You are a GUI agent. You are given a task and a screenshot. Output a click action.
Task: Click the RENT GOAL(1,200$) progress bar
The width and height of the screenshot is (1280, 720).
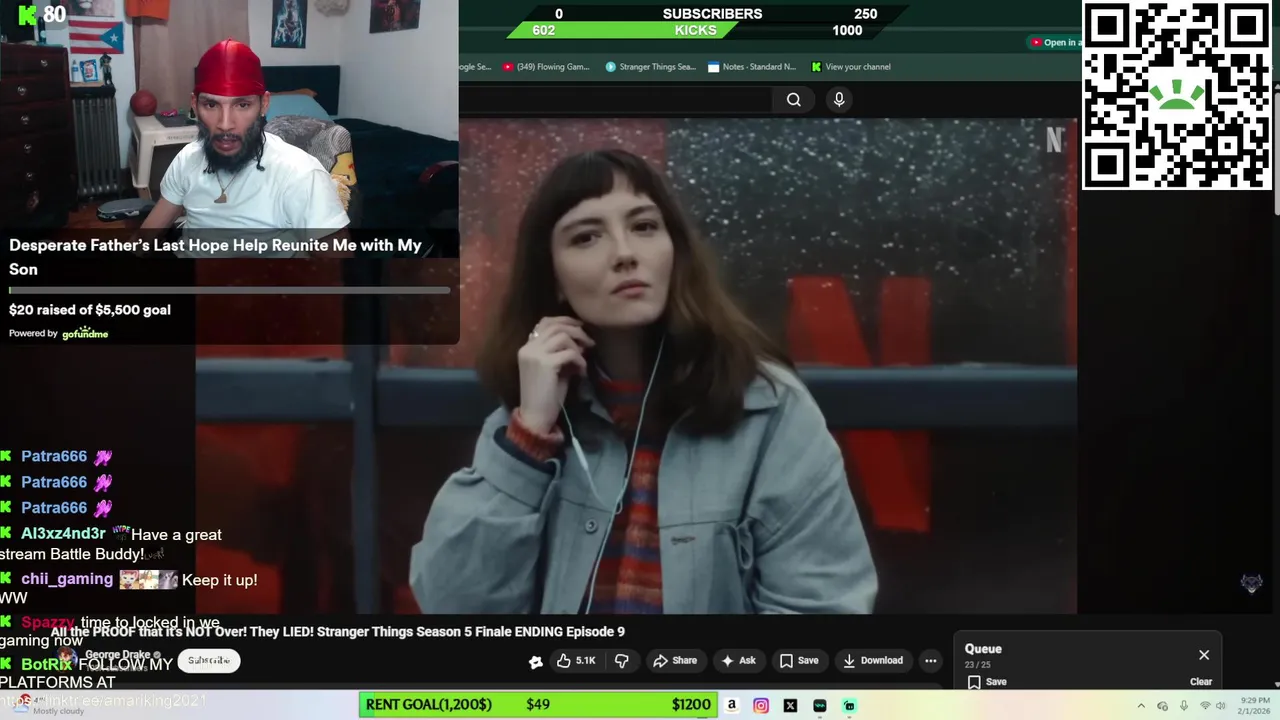[x=536, y=704]
